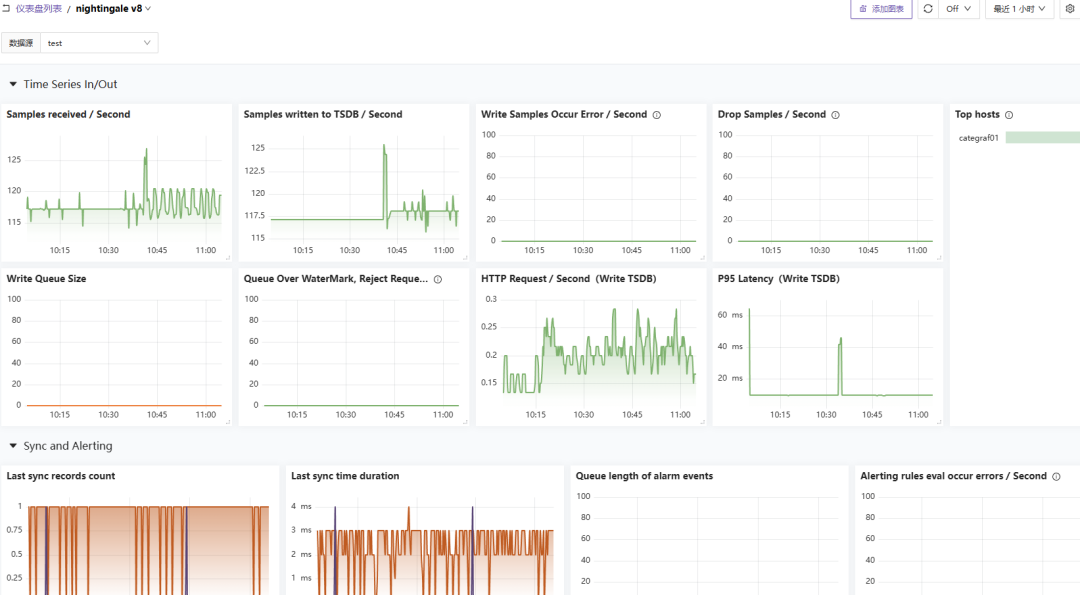Click the Samples written to TSDB panel title
This screenshot has height=595, width=1080.
[x=323, y=114]
